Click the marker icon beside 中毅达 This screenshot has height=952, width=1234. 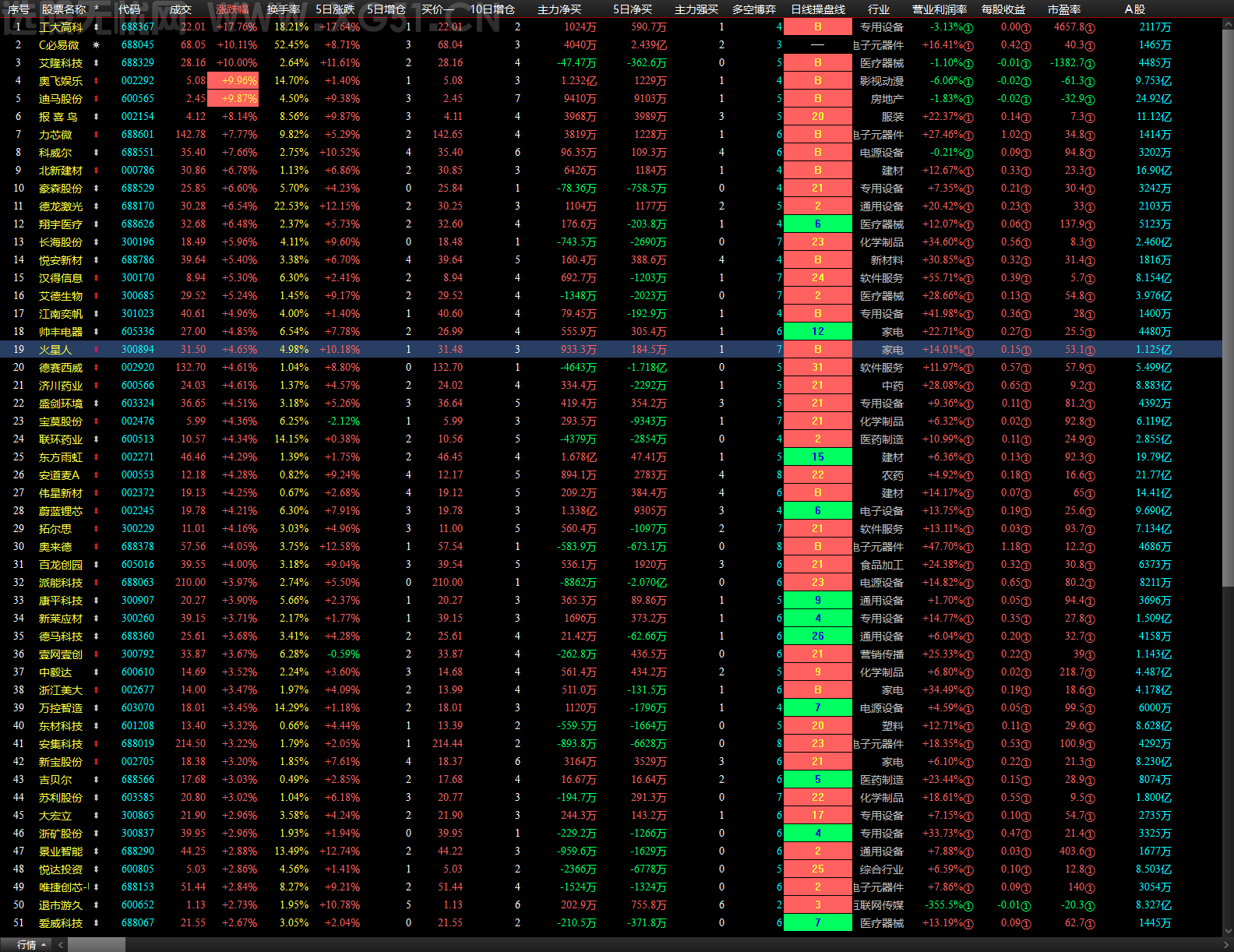pyautogui.click(x=96, y=672)
